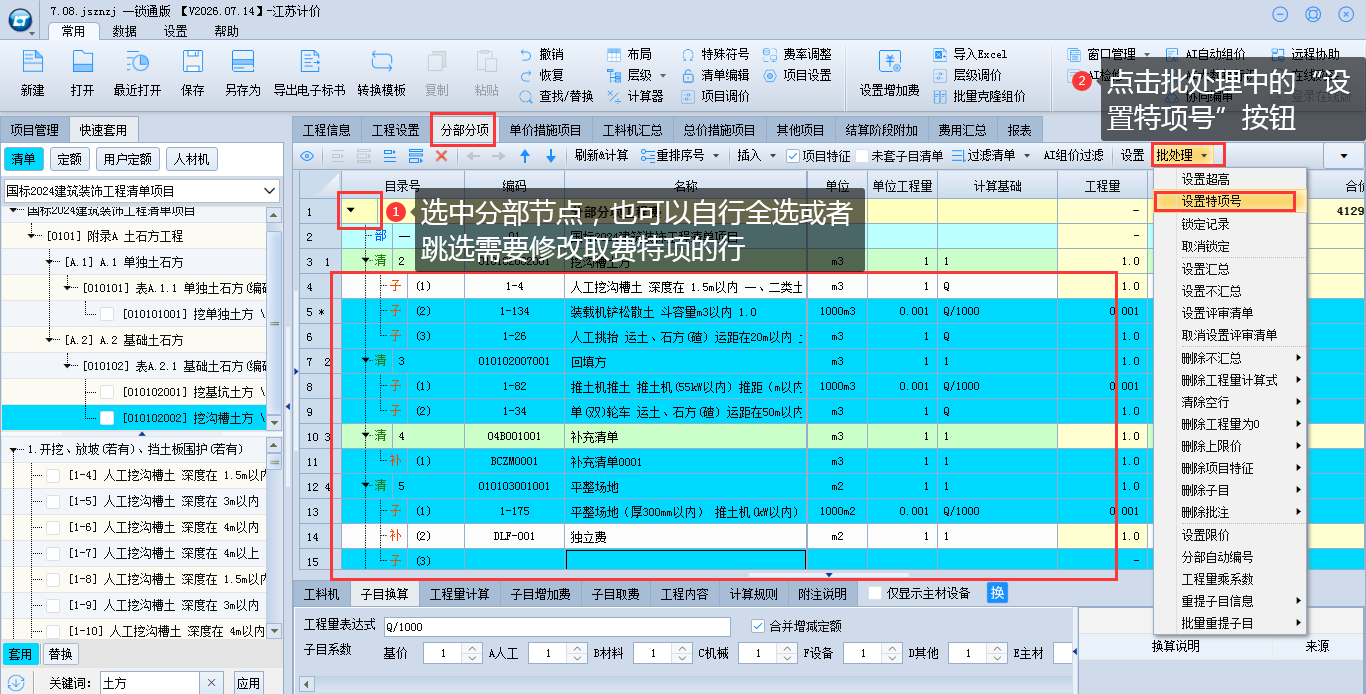Click the blue 换 icon button
Screen dimensions: 1366x694
pos(997,593)
